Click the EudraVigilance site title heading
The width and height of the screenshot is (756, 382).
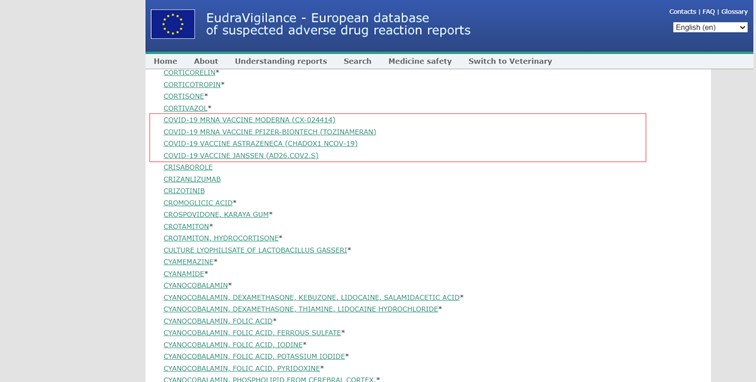[338, 24]
